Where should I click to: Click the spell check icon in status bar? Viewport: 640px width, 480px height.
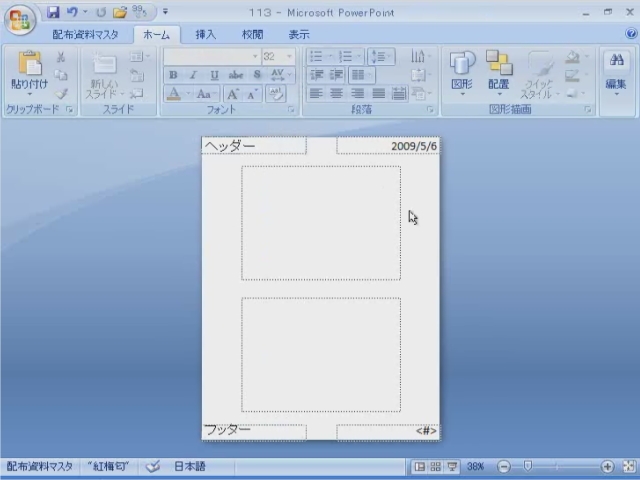153,466
